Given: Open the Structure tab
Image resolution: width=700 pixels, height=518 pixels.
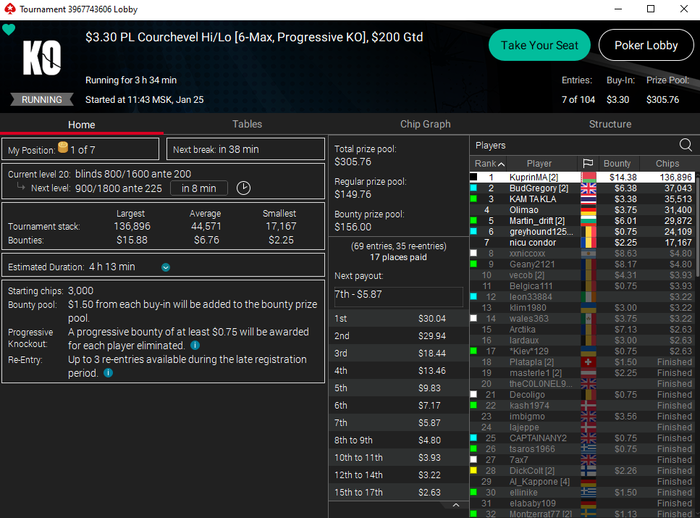Looking at the screenshot, I should tap(610, 124).
